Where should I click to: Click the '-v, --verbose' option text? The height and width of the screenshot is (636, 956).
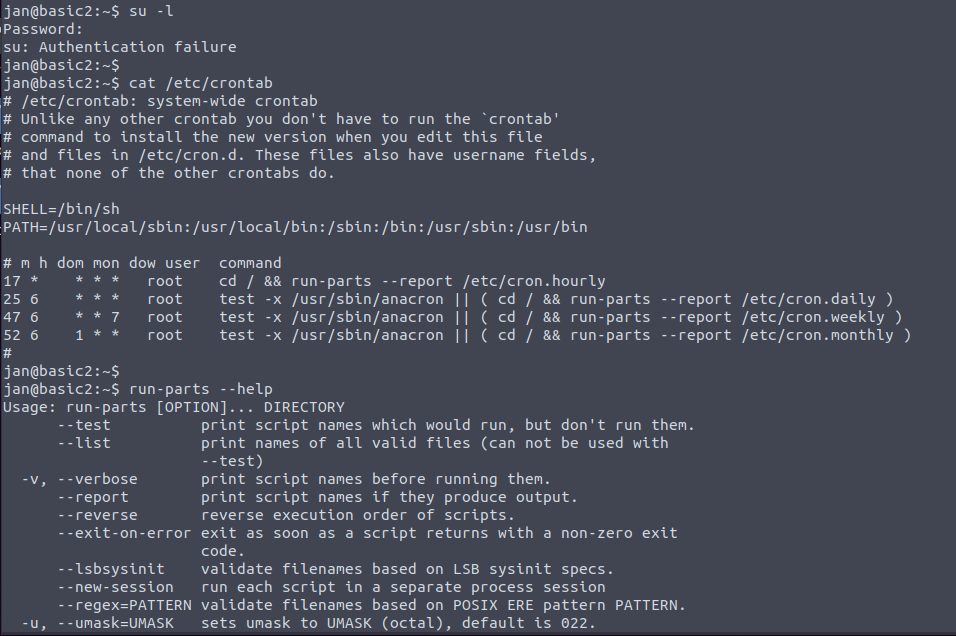pos(80,479)
